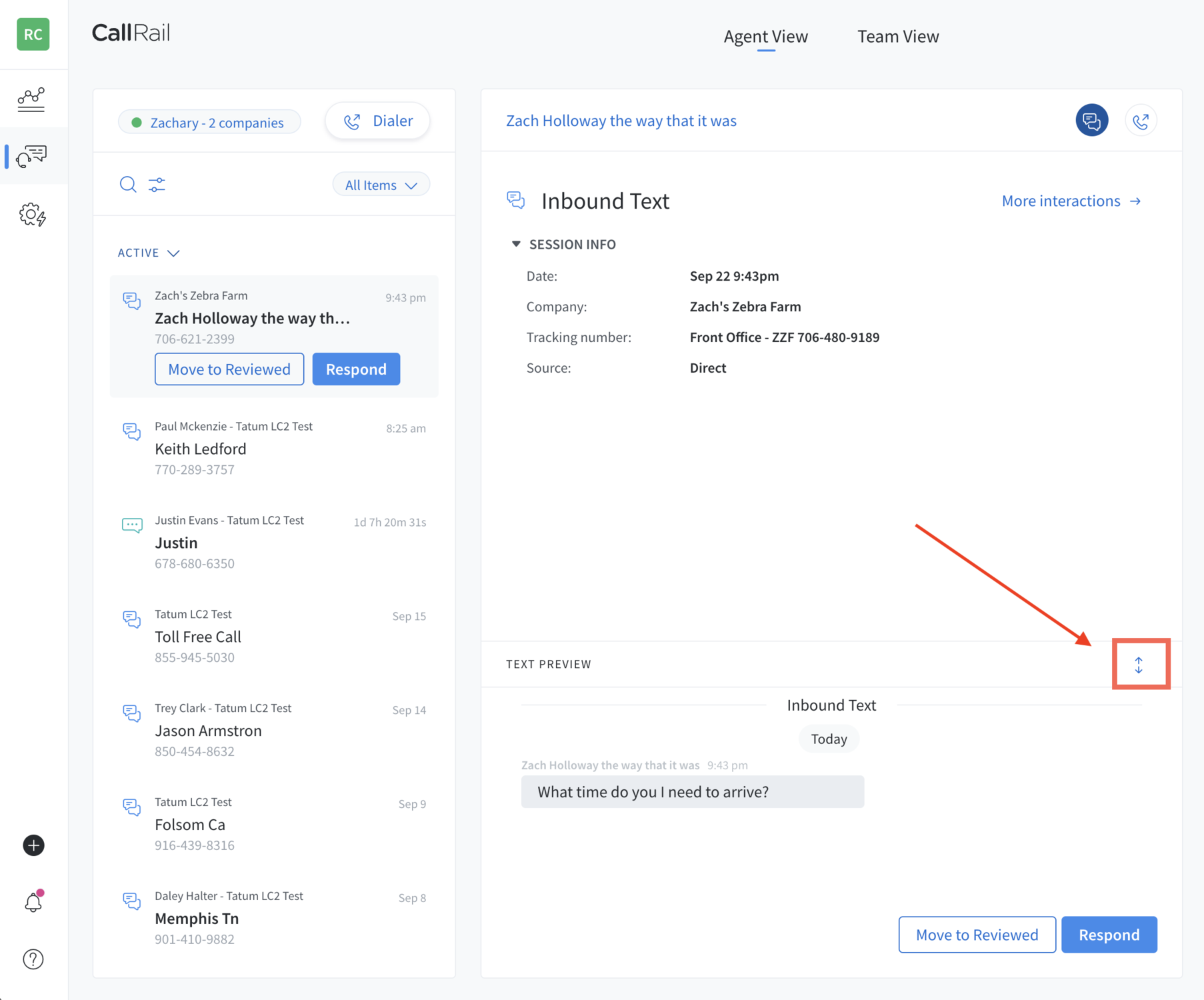
Task: Open the Lead Center chat sidebar icon
Action: (x=32, y=156)
